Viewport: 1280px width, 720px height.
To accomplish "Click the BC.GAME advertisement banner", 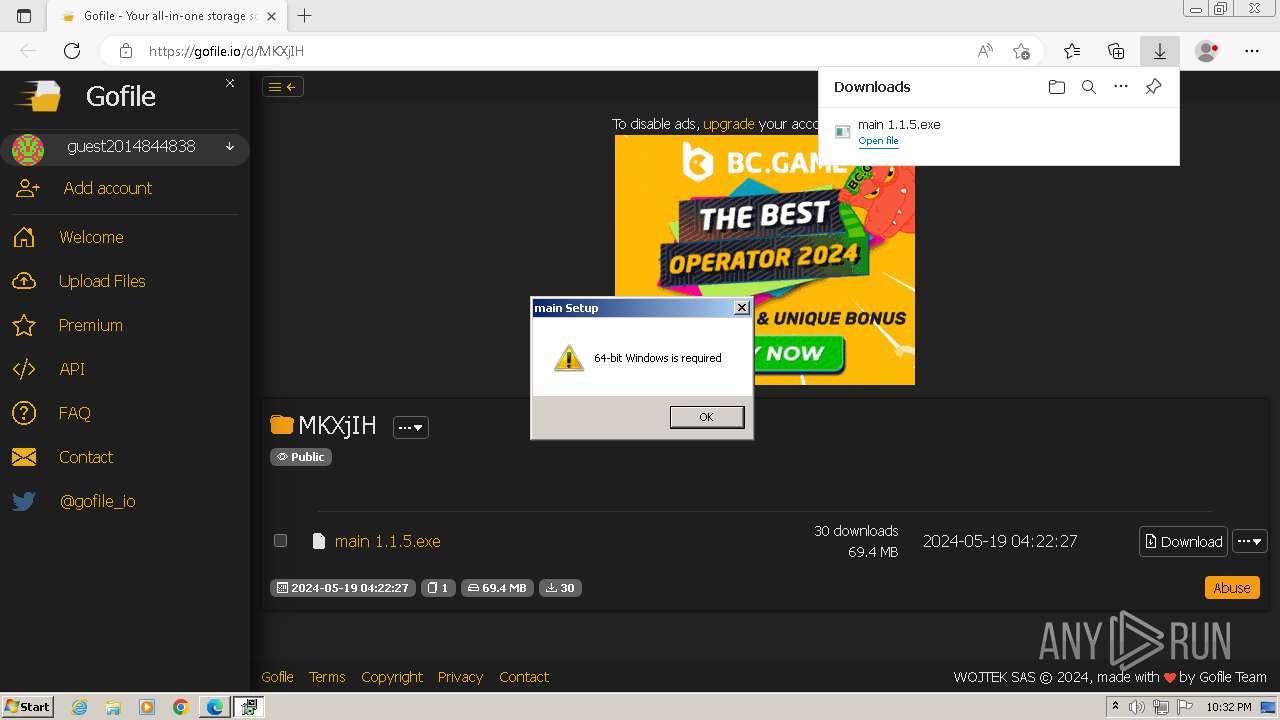I will (x=765, y=260).
